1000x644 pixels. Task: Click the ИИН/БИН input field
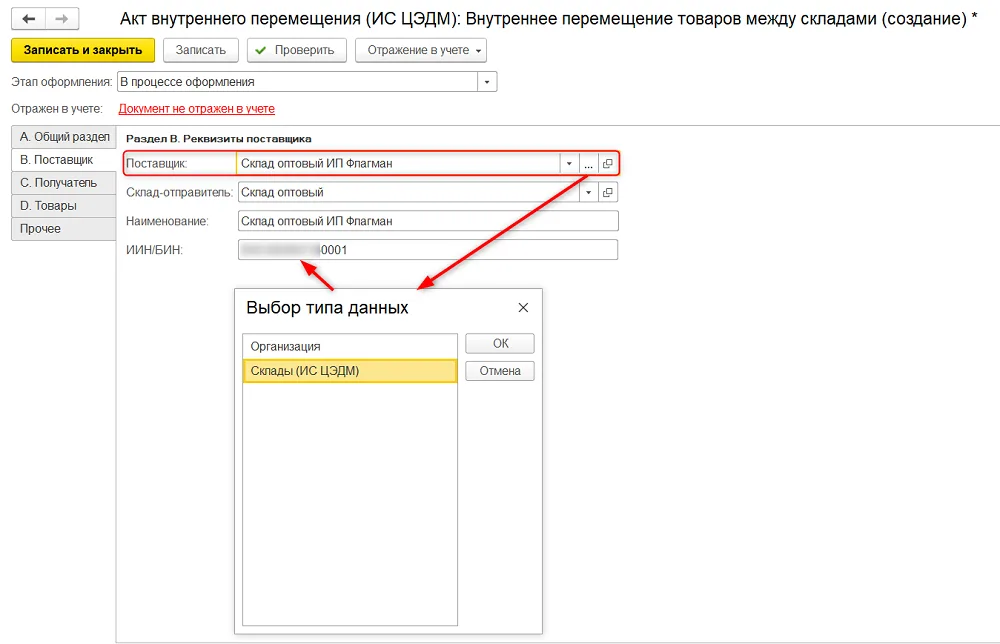[x=428, y=250]
